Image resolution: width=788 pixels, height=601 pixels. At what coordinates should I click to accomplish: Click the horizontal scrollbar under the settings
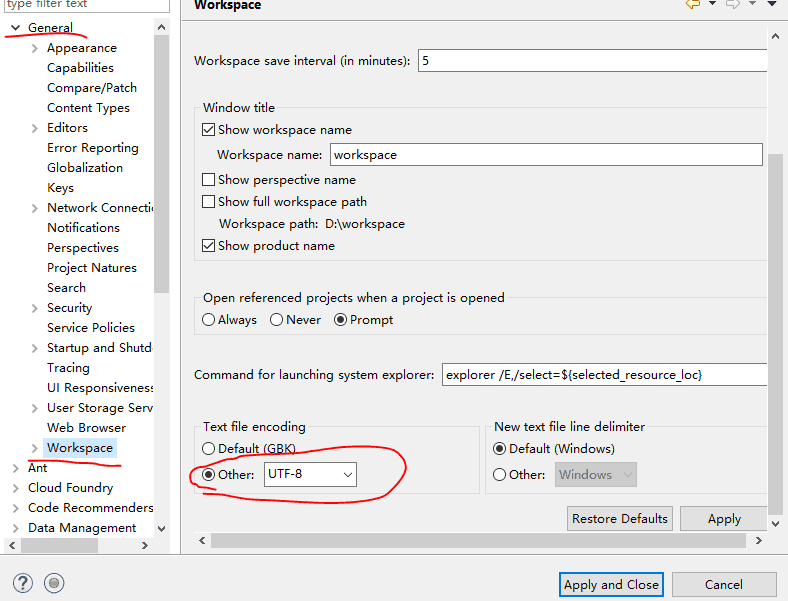point(480,540)
